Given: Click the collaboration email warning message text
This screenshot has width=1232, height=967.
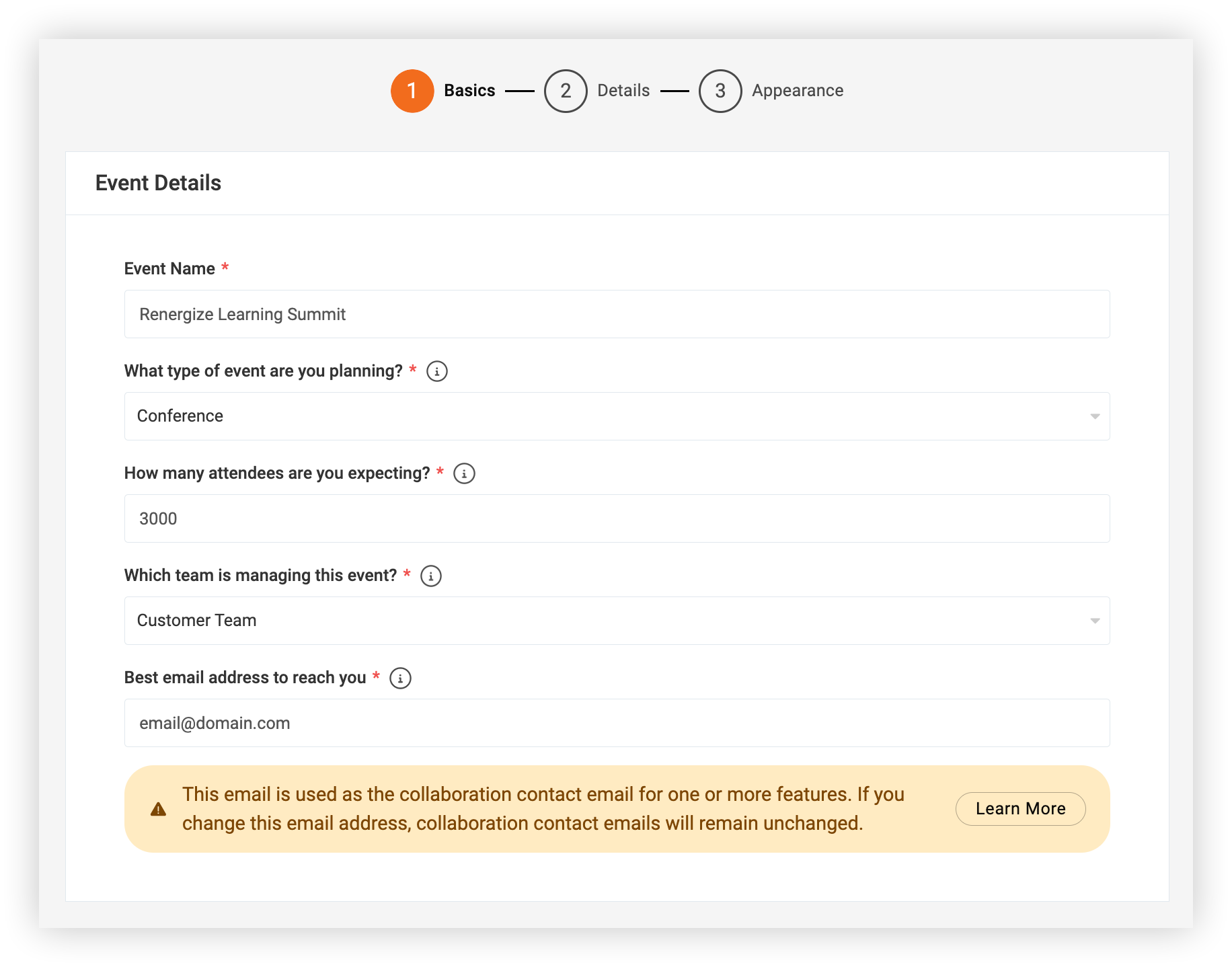Looking at the screenshot, I should click(x=543, y=809).
